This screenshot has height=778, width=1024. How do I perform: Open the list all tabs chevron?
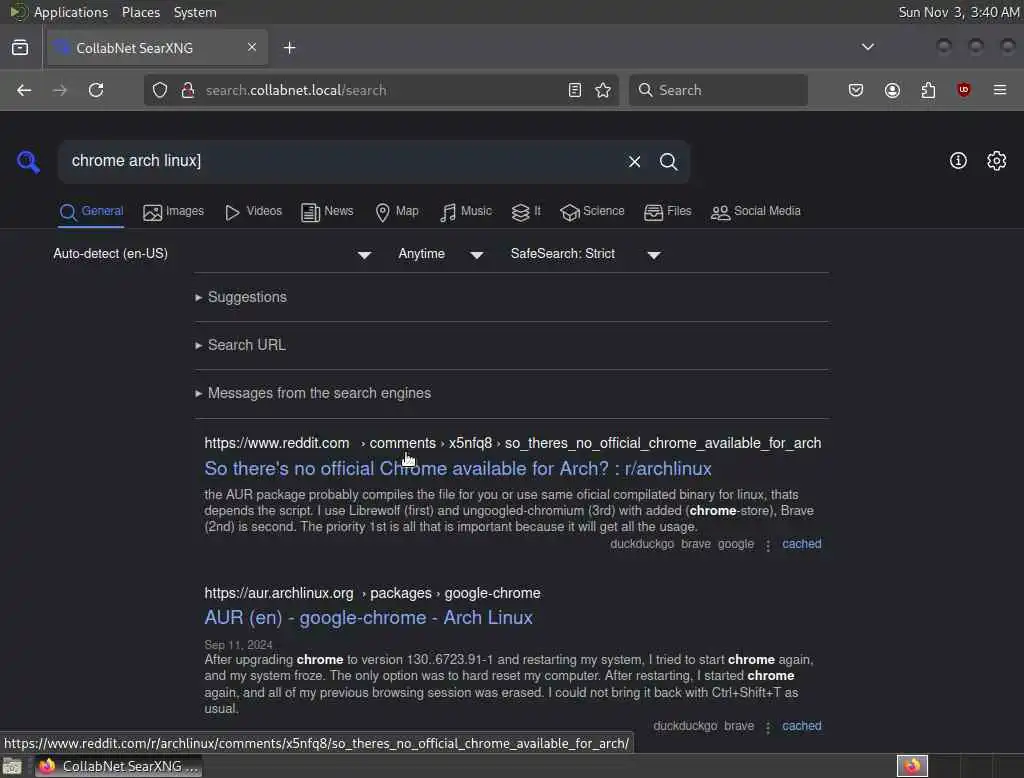point(868,47)
